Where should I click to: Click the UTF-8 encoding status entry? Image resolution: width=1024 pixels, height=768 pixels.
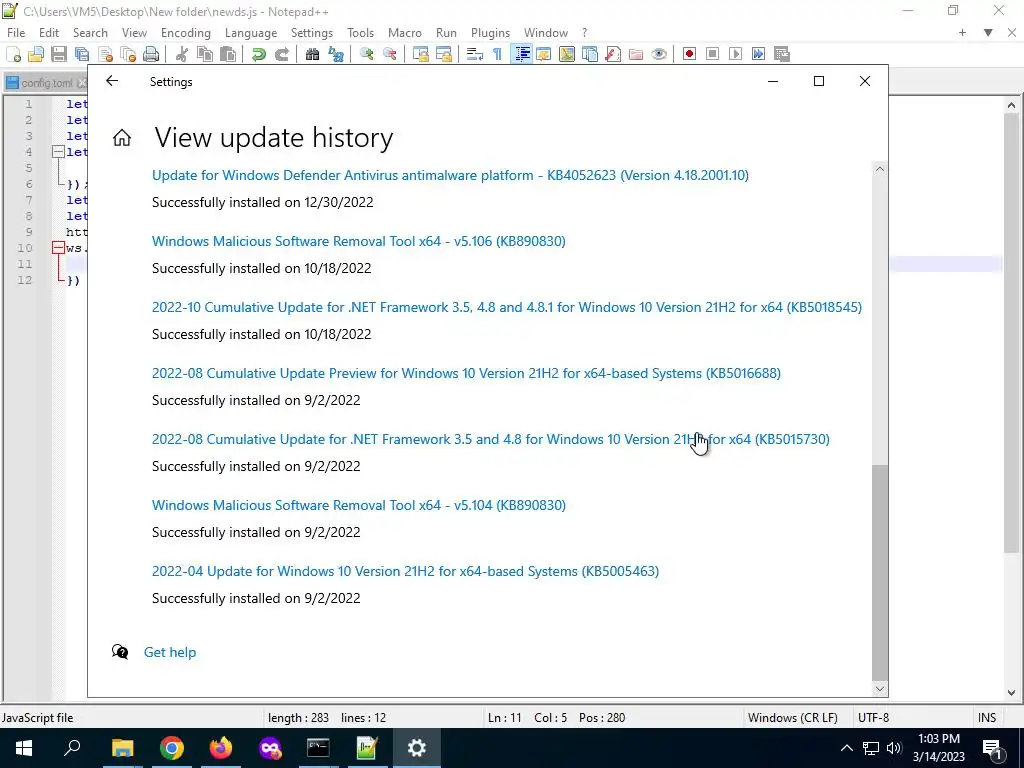[x=873, y=717]
